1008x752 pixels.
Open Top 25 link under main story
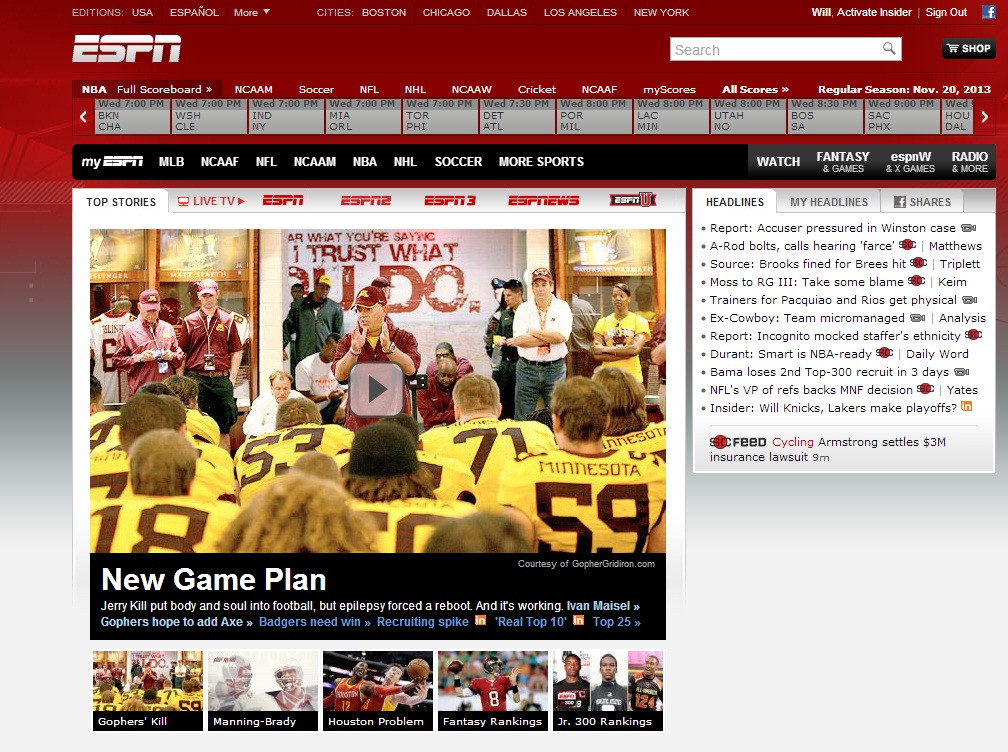point(616,622)
